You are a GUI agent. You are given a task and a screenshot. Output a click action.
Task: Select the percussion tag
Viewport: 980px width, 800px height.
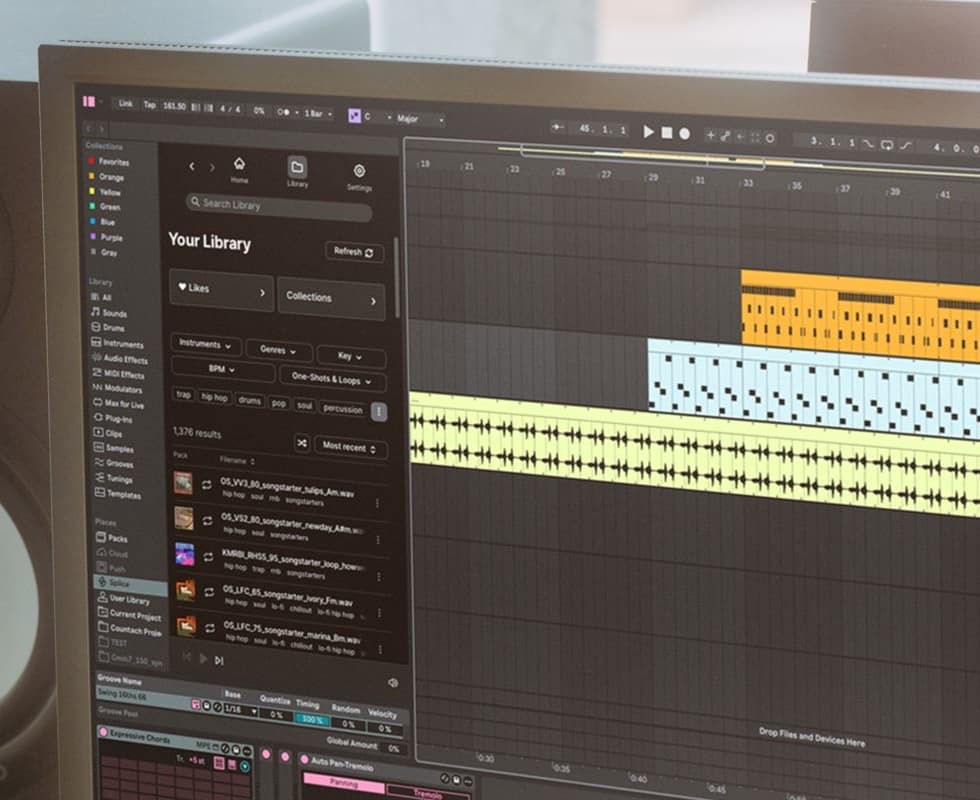pyautogui.click(x=342, y=409)
